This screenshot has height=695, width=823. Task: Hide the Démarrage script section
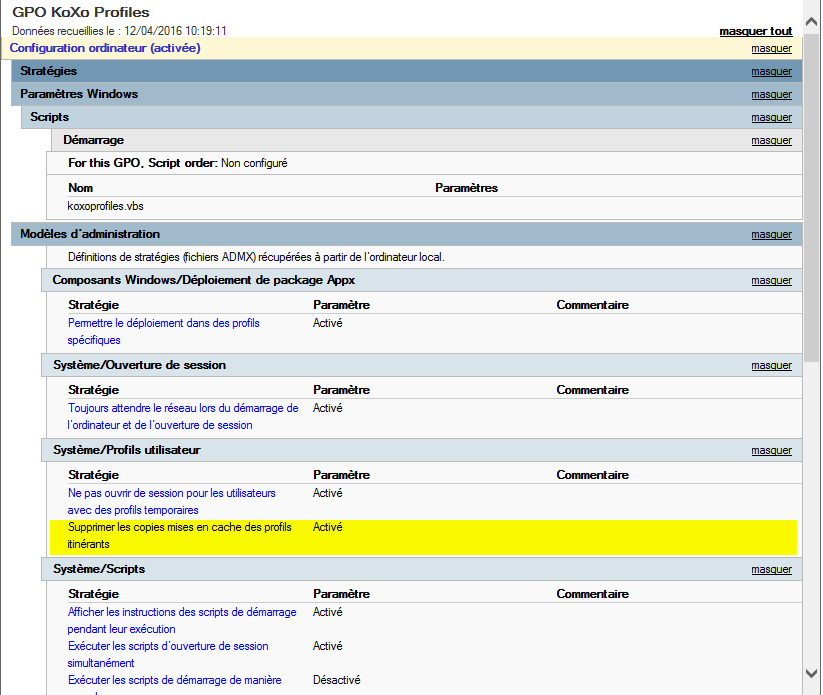(x=771, y=141)
